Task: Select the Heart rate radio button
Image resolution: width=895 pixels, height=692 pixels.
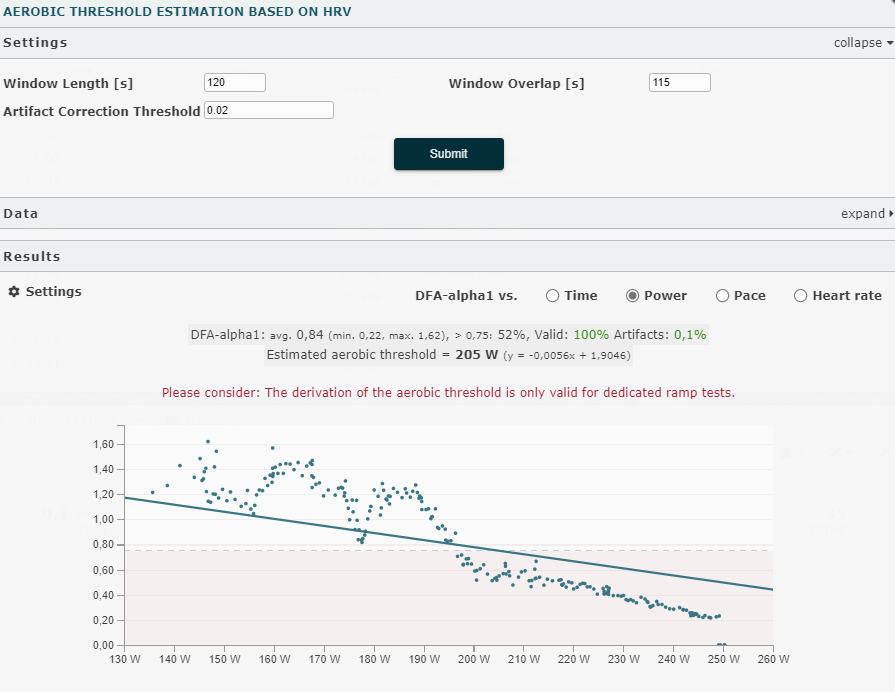Action: tap(800, 295)
